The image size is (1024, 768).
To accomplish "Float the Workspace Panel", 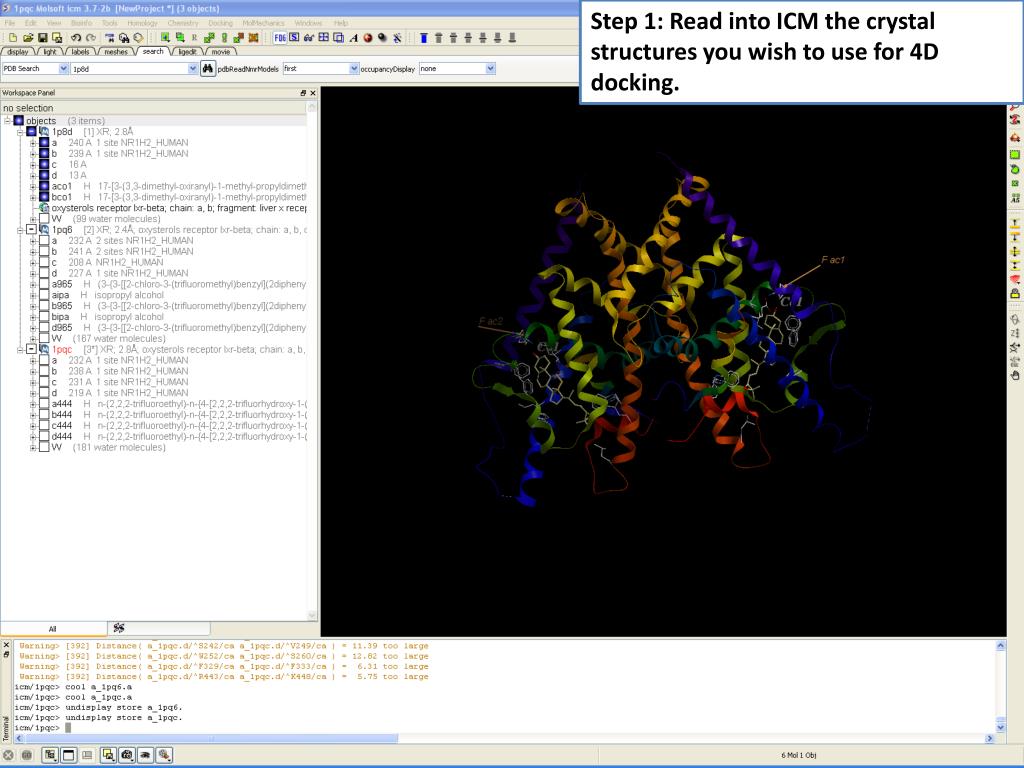I will [303, 93].
